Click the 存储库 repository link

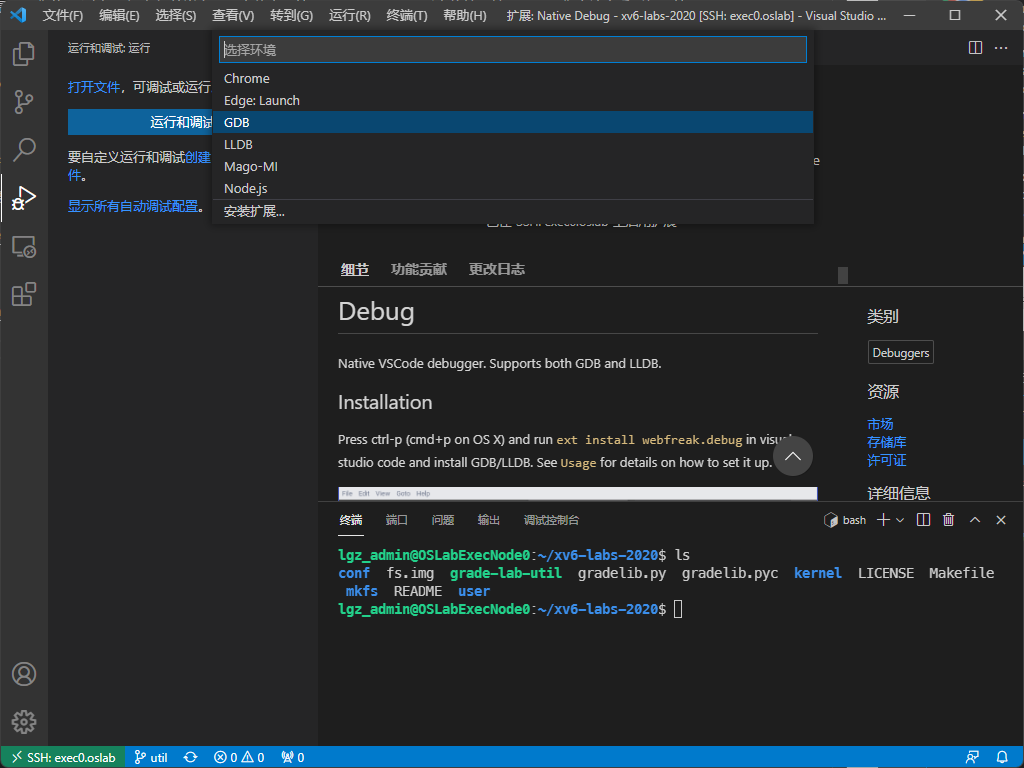click(x=886, y=442)
